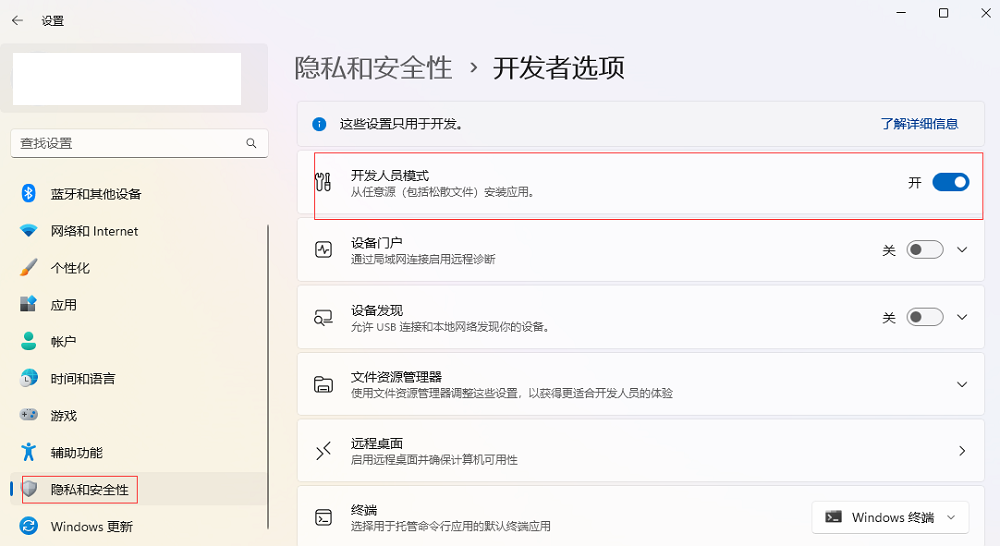Click the back arrow icon
This screenshot has width=1000, height=546.
[17, 20]
